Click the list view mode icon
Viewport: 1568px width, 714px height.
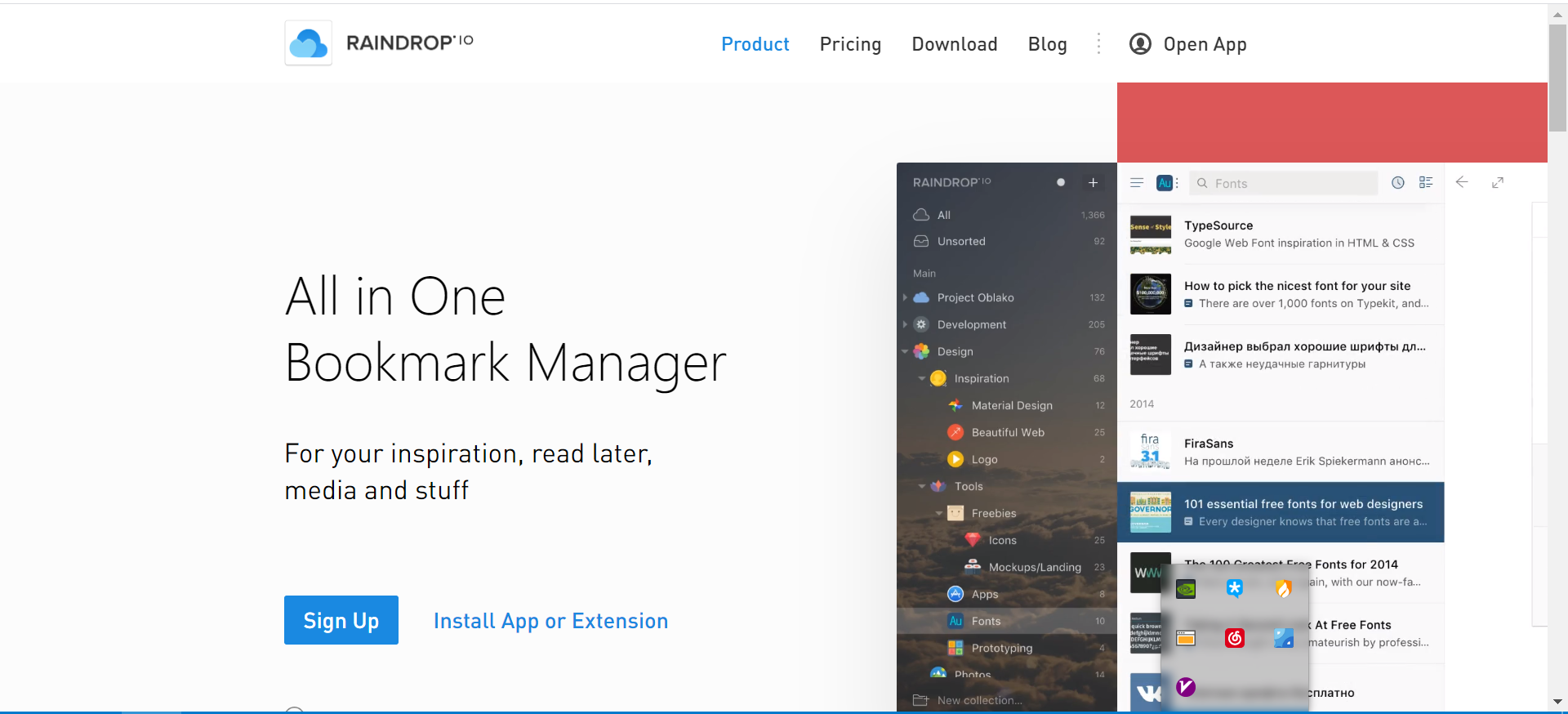coord(1426,183)
